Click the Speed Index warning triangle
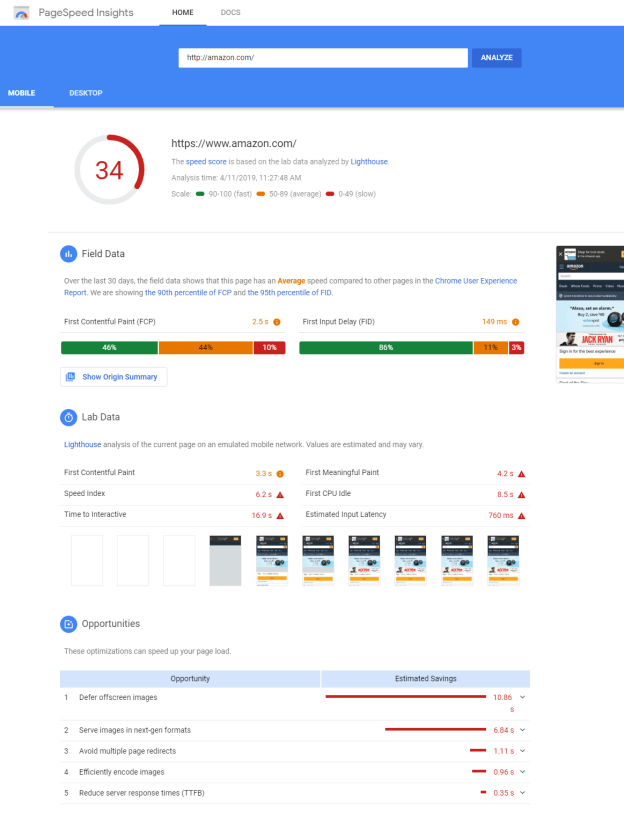The height and width of the screenshot is (817, 624). coord(280,494)
